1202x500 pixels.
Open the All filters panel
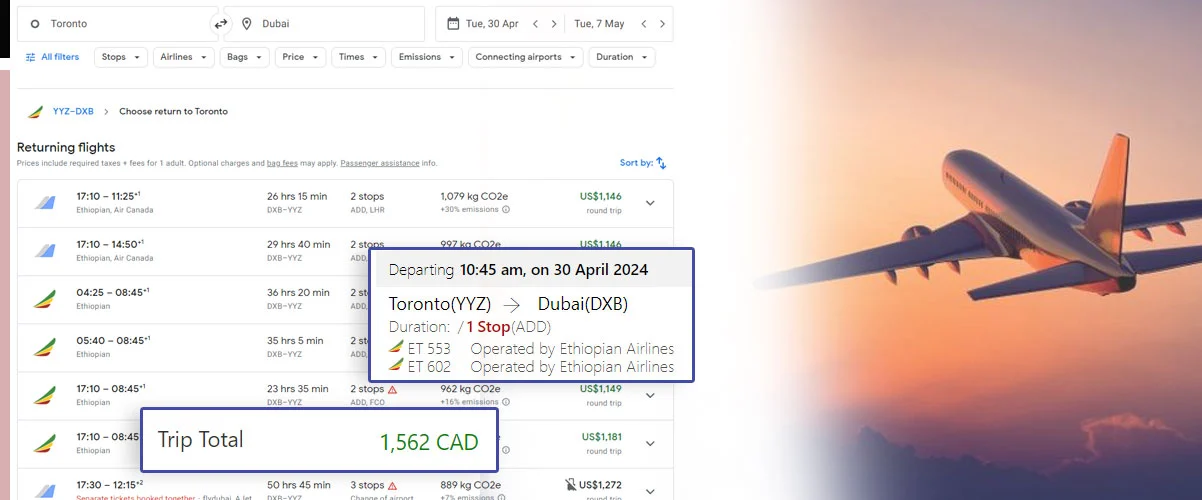tap(52, 57)
